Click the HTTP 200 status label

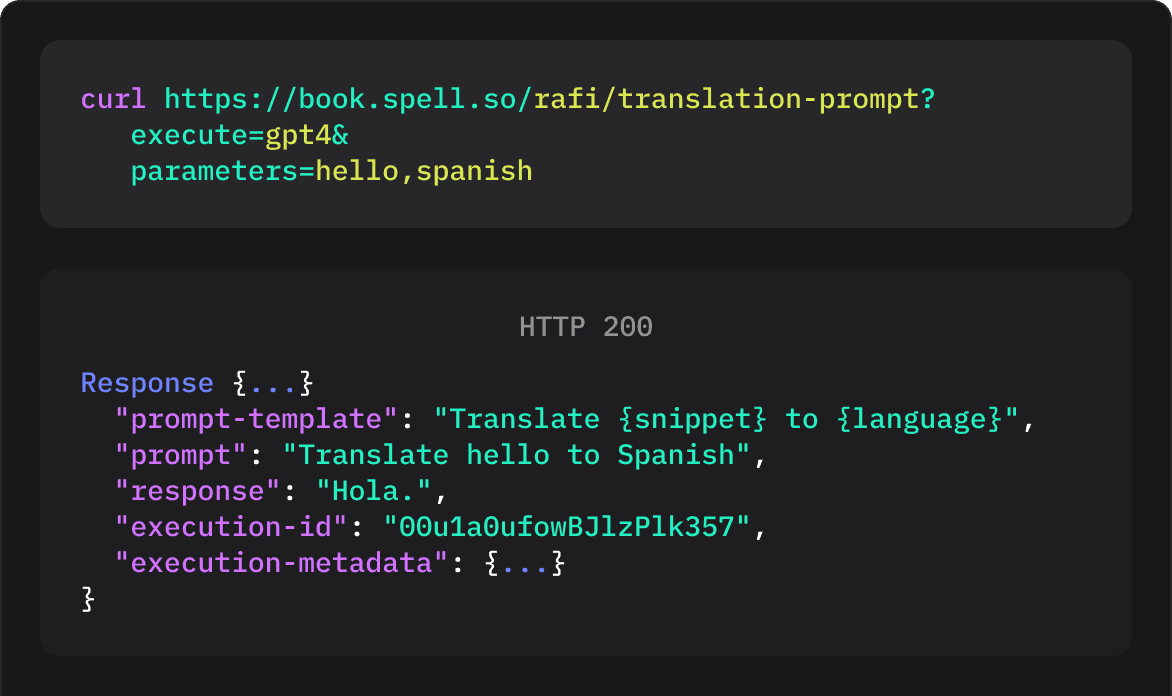pyautogui.click(x=585, y=327)
